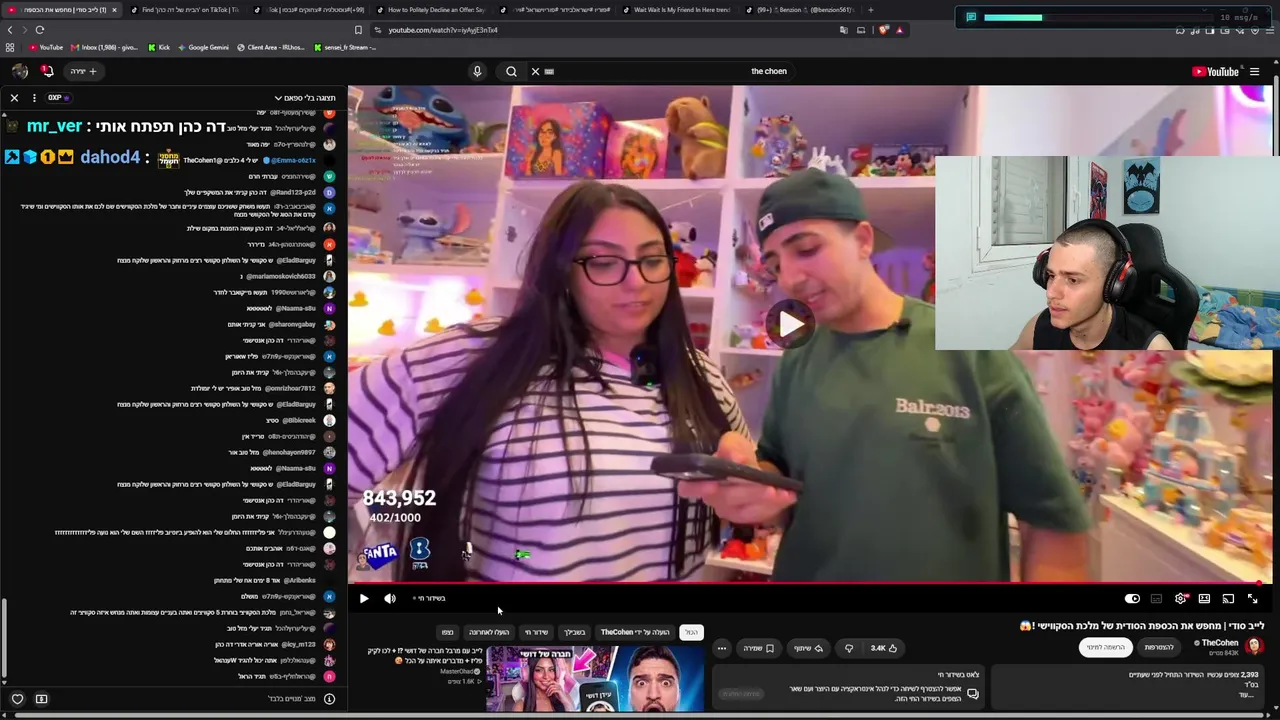Open the apps grid in bookmarks bar
The height and width of the screenshot is (720, 1280).
pyautogui.click(x=10, y=47)
